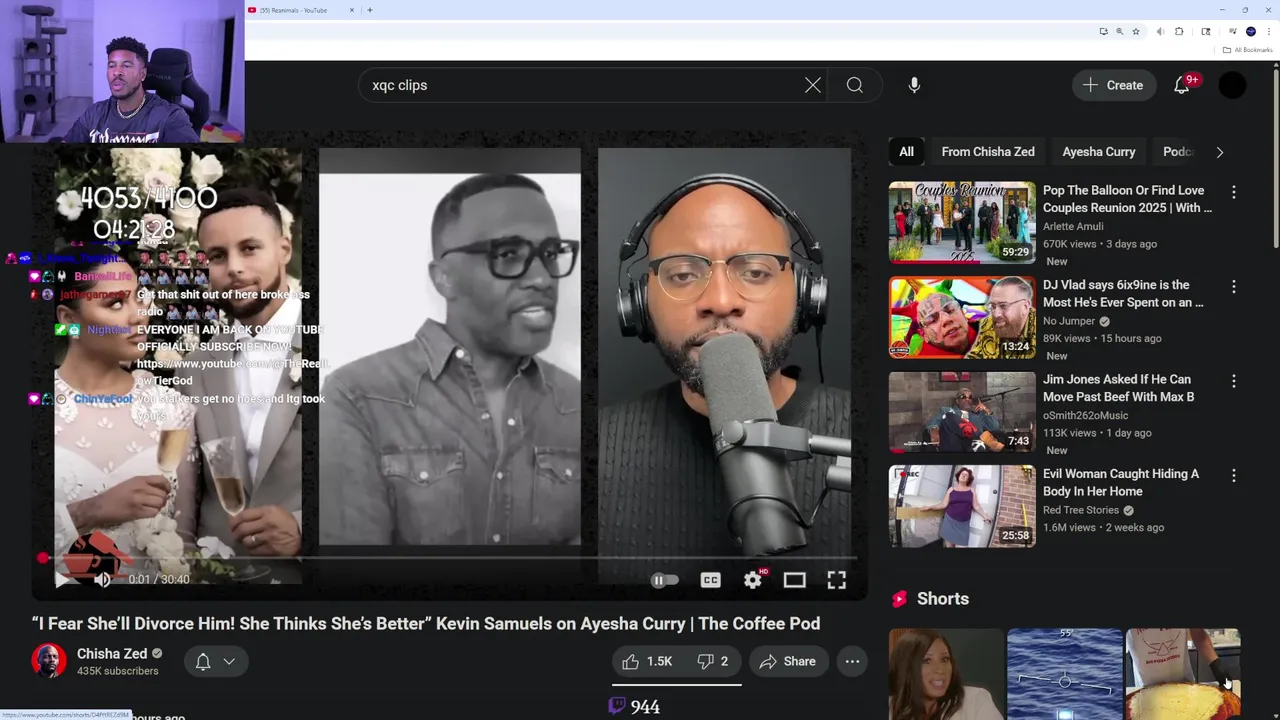
Task: Open Chrome extensions puzzle icon
Action: [x=1179, y=32]
